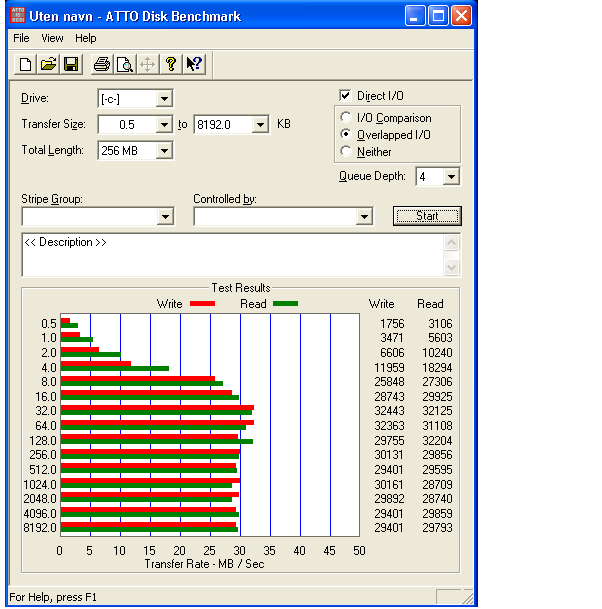
Task: Click the read value 3106
Action: pyautogui.click(x=440, y=324)
